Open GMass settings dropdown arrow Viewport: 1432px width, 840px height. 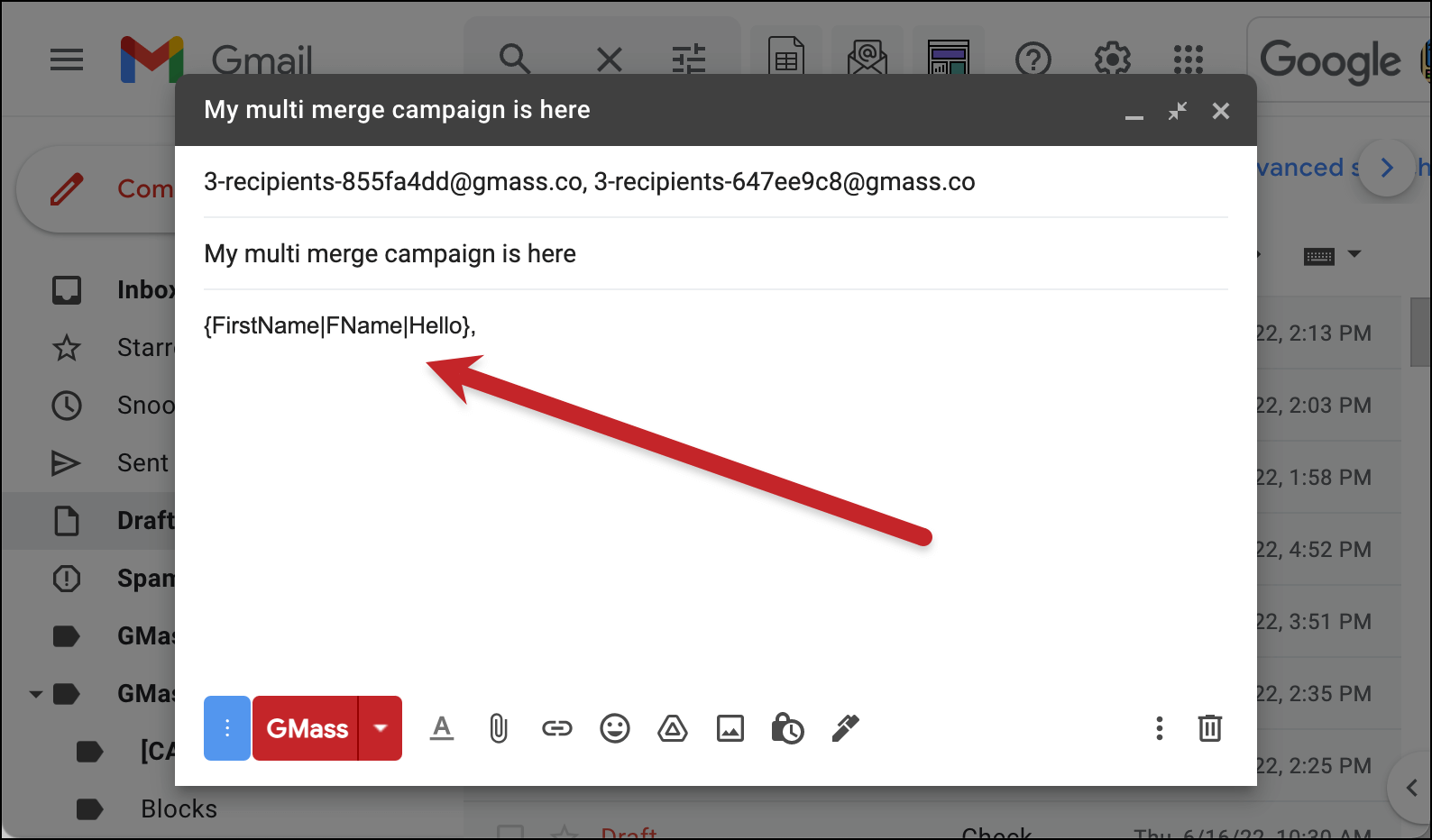pos(381,728)
